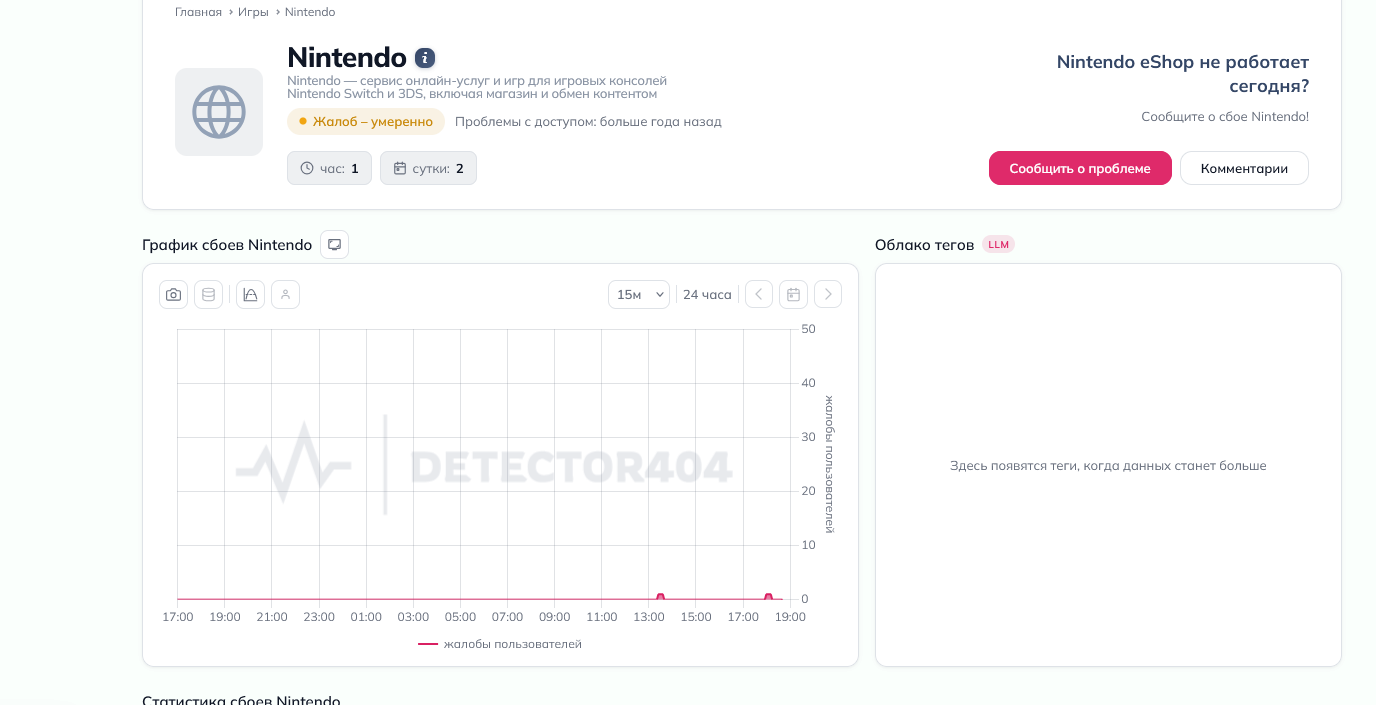The image size is (1376, 705).
Task: Click the Жалоб – умеренно status badge
Action: click(366, 122)
